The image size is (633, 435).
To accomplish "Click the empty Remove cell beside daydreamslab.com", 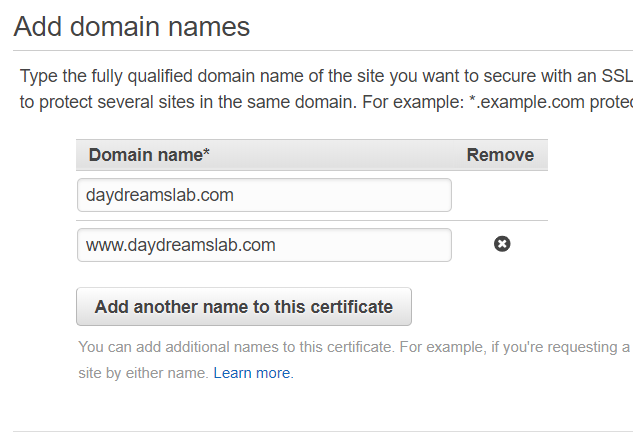I will pos(500,195).
